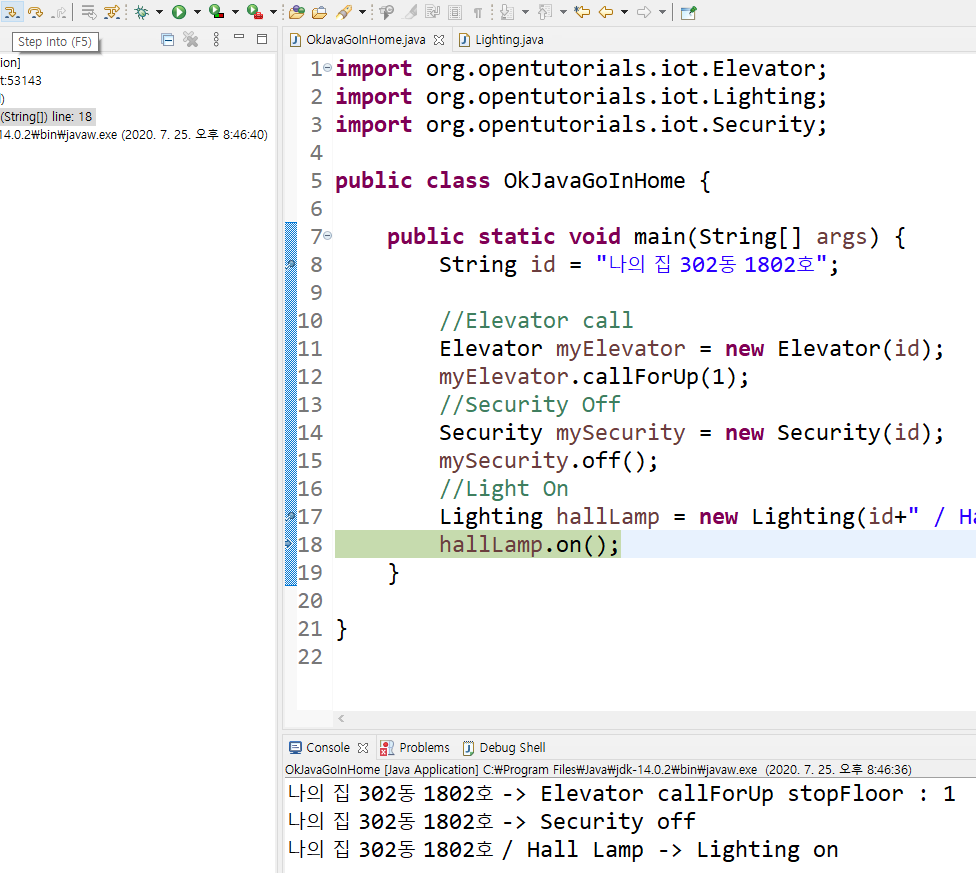Open the Debug Shell tab
Image resolution: width=976 pixels, height=873 pixels.
coord(504,747)
